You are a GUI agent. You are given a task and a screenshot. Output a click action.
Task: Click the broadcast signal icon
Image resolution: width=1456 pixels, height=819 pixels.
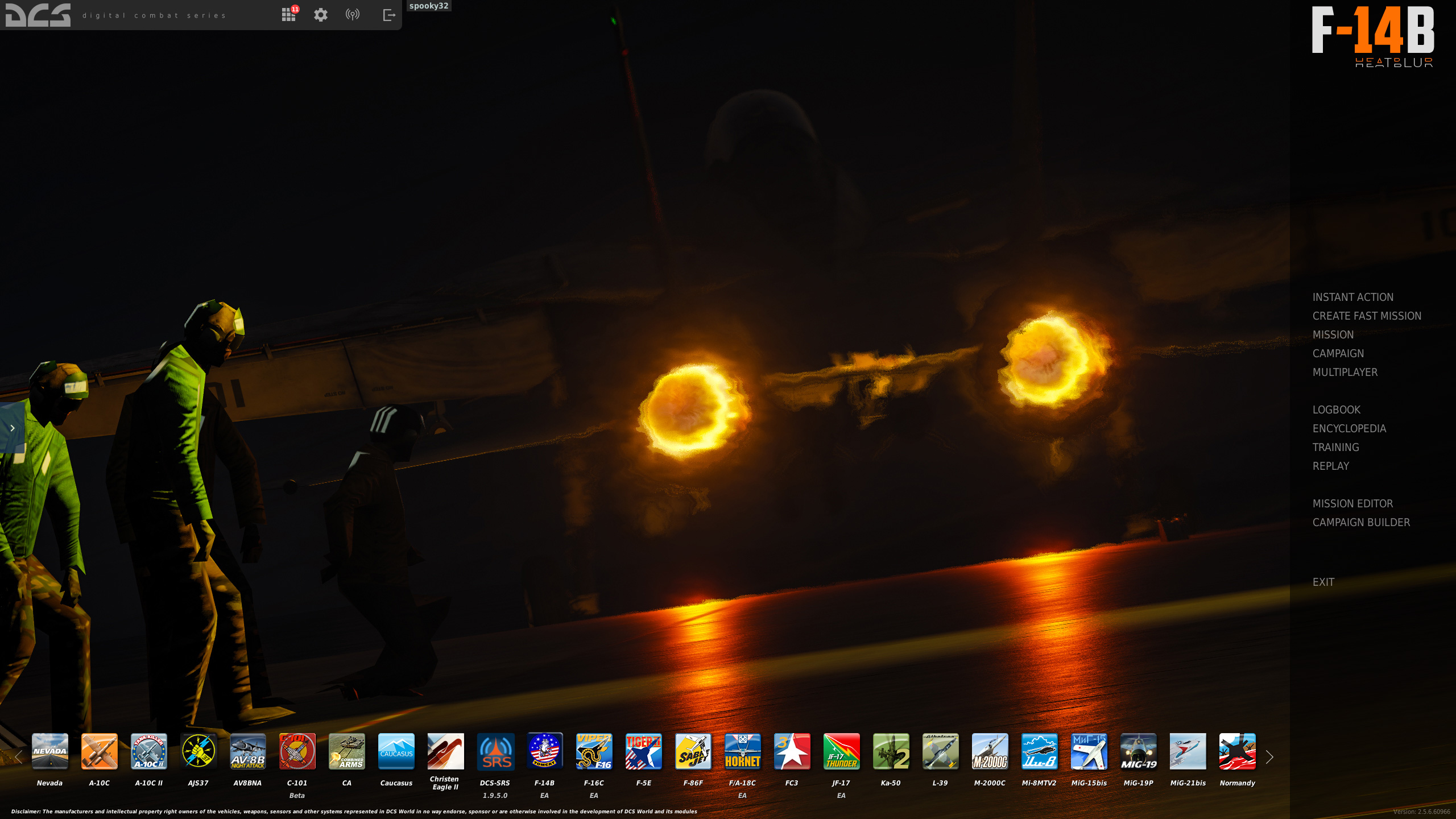point(353,15)
